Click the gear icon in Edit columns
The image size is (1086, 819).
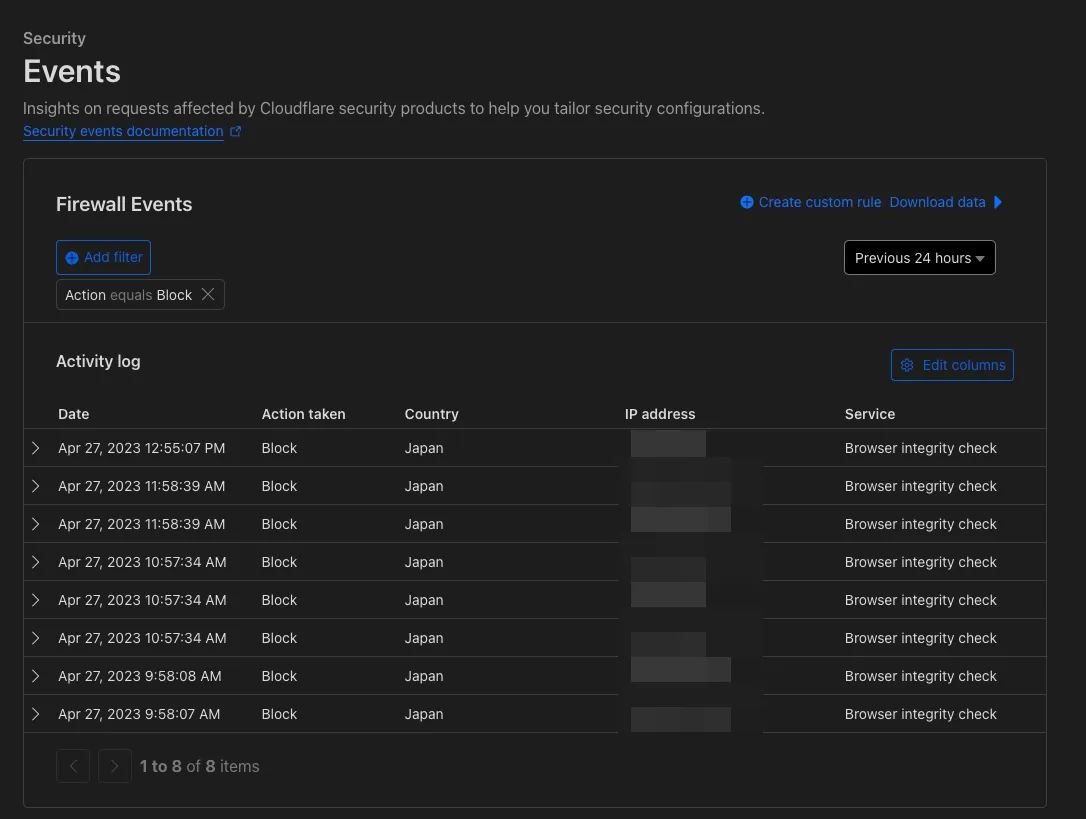907,365
